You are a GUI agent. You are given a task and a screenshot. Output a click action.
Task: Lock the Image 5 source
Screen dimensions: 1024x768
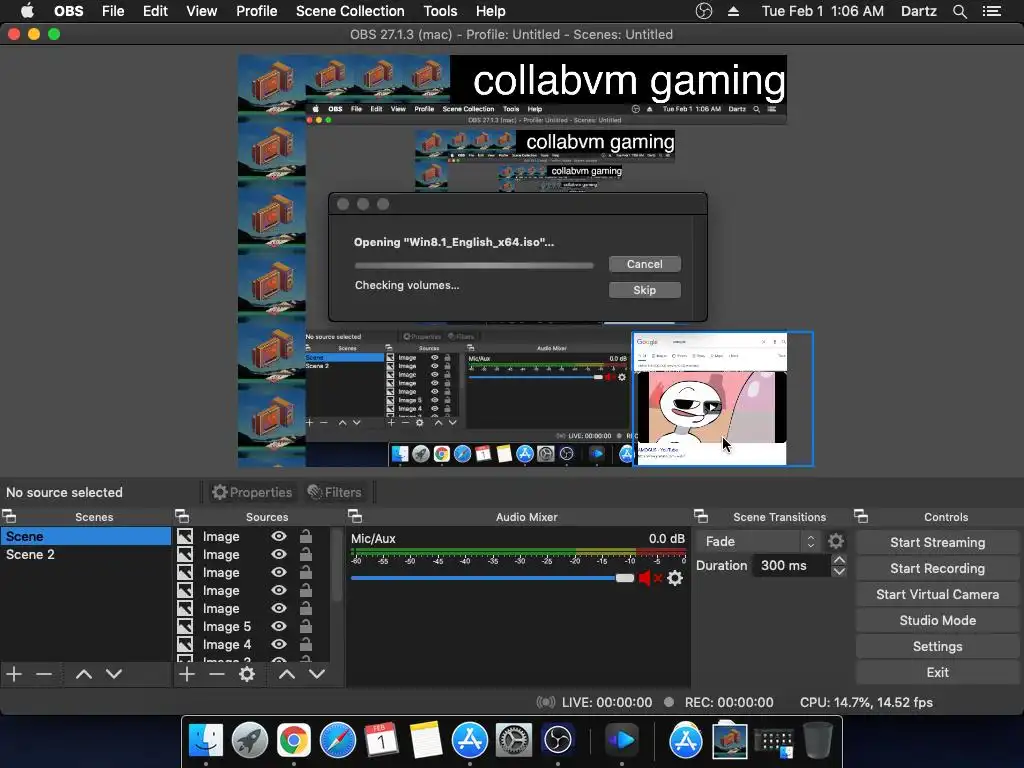coord(306,626)
